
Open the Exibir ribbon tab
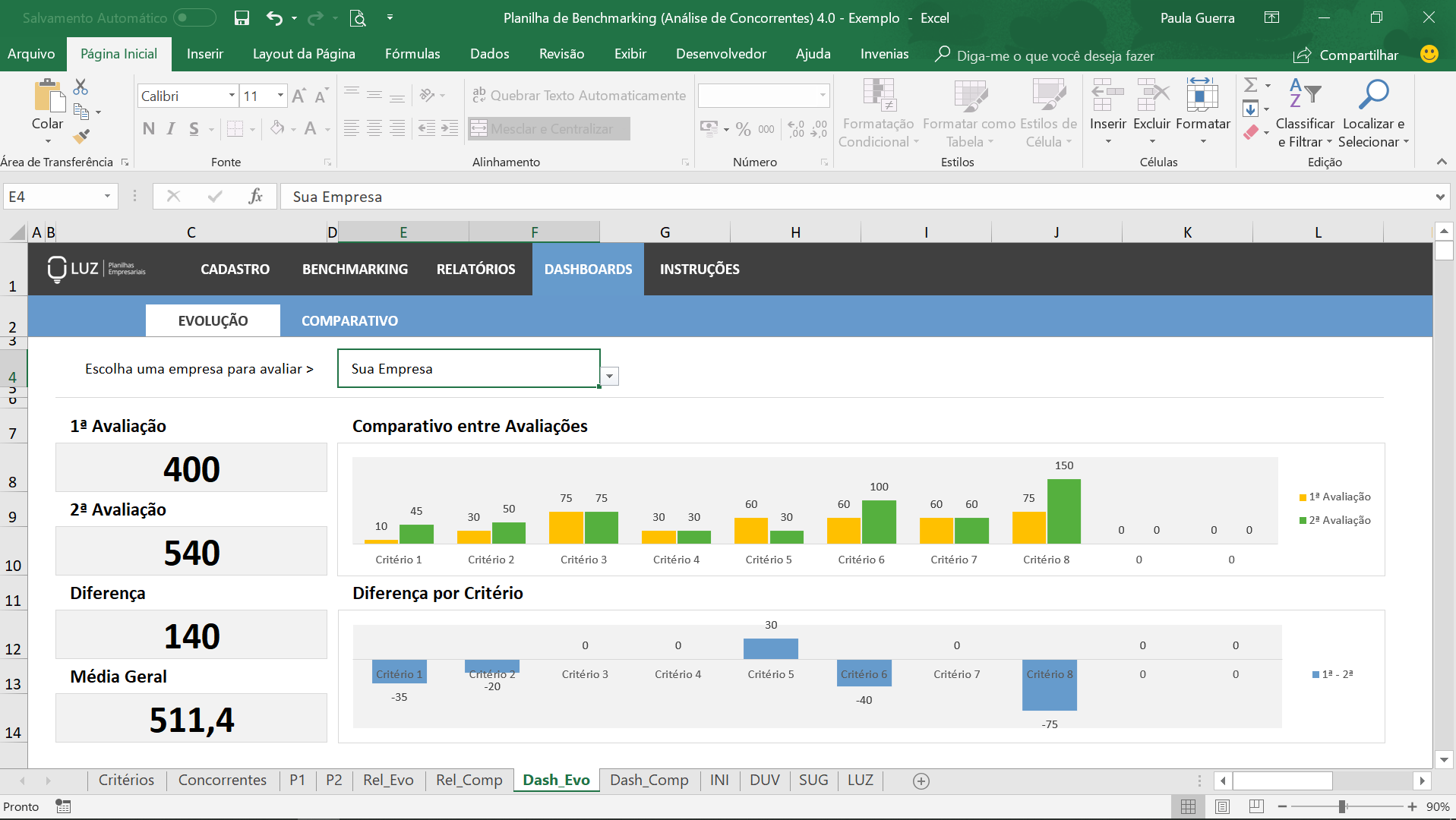click(630, 54)
